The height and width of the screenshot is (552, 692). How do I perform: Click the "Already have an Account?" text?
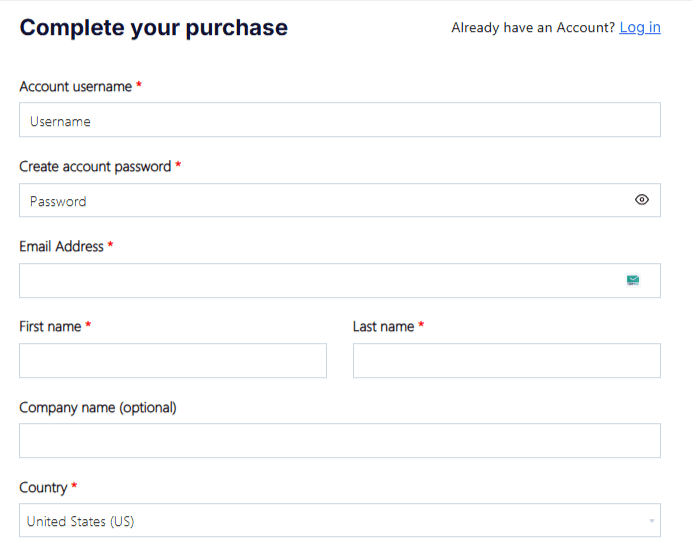pyautogui.click(x=533, y=27)
